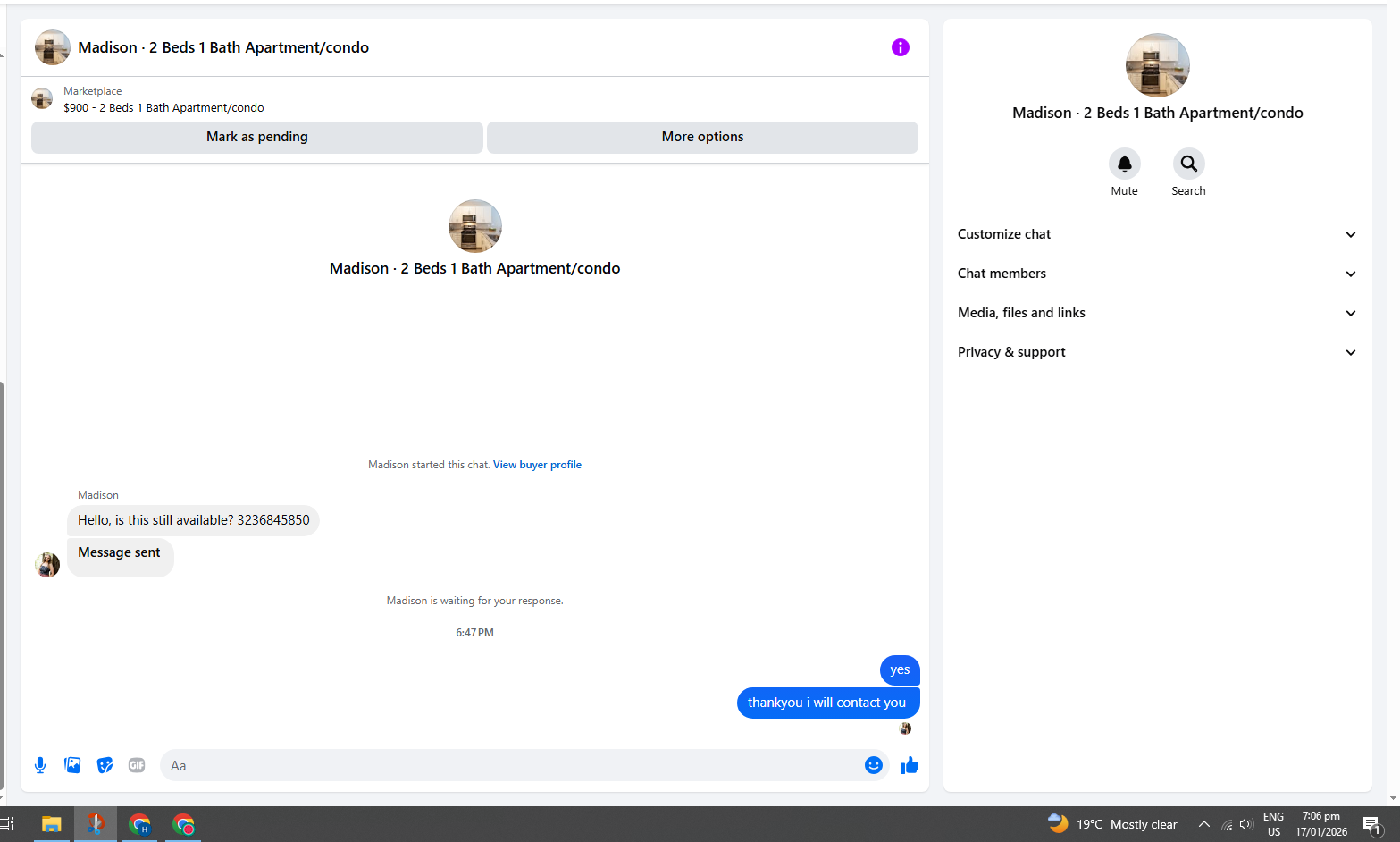Expand Chat members section
The width and height of the screenshot is (1400, 842).
(1157, 274)
